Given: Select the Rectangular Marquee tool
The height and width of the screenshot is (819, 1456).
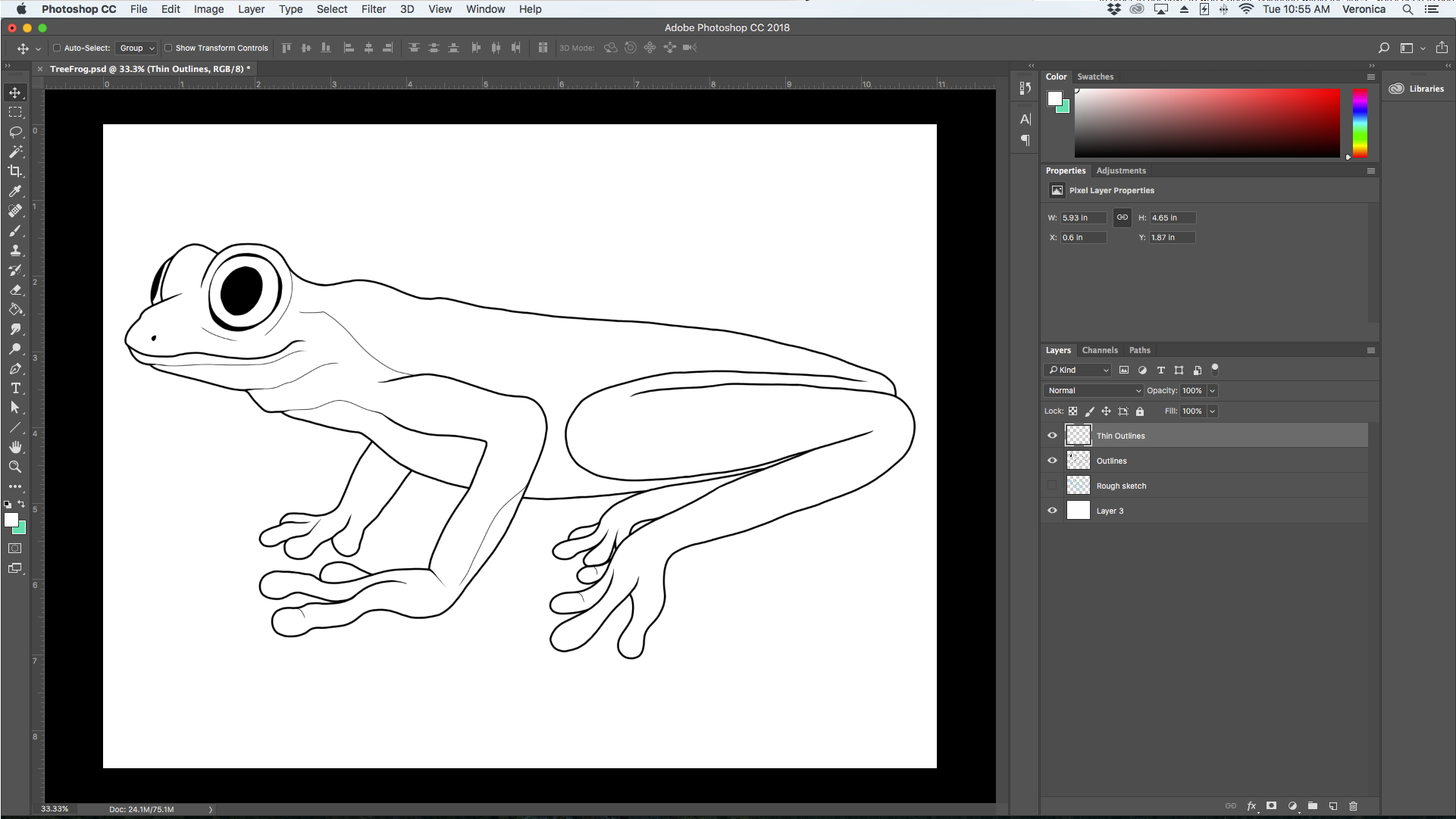Looking at the screenshot, I should point(15,112).
